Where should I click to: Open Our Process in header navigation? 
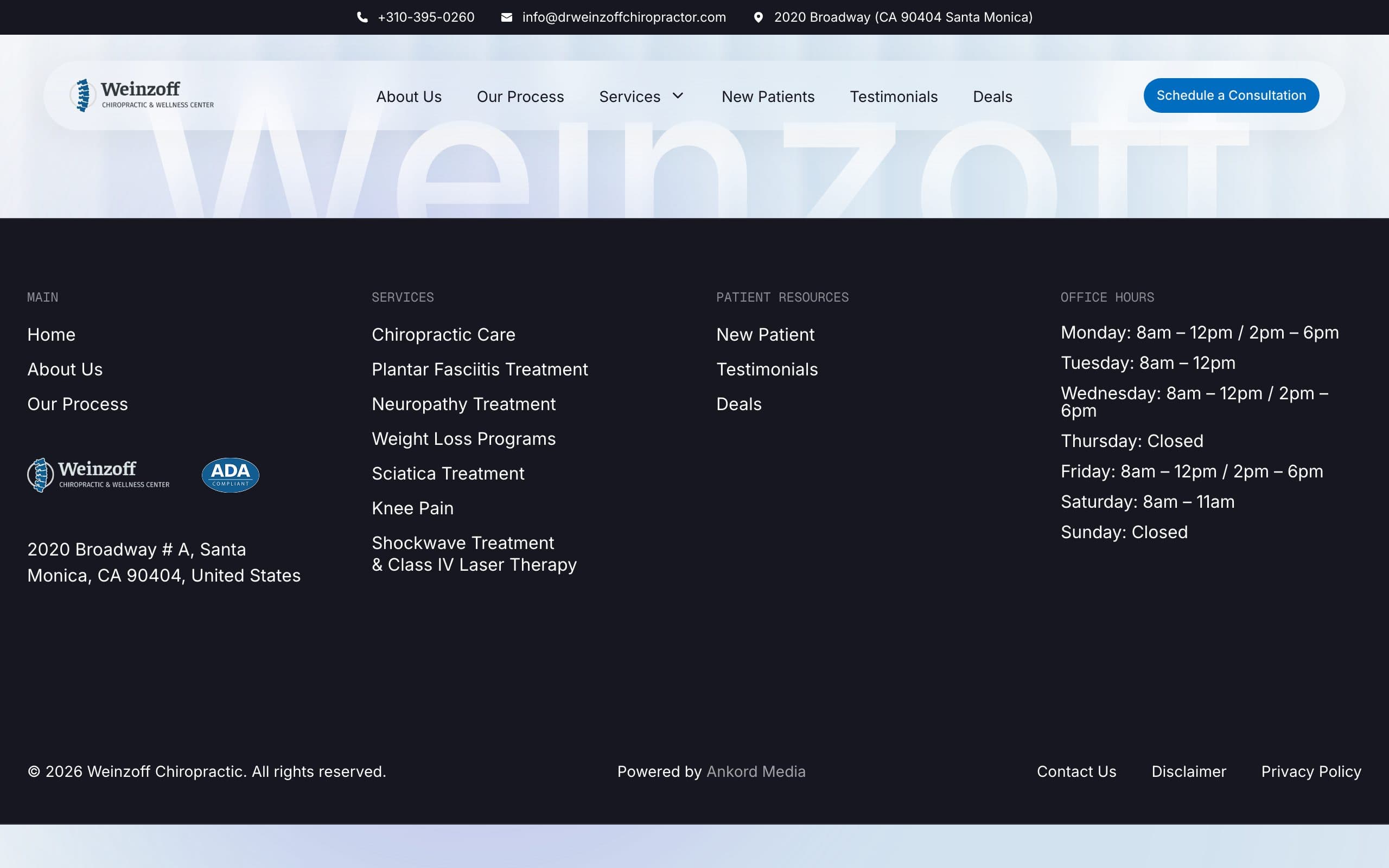[x=520, y=97]
